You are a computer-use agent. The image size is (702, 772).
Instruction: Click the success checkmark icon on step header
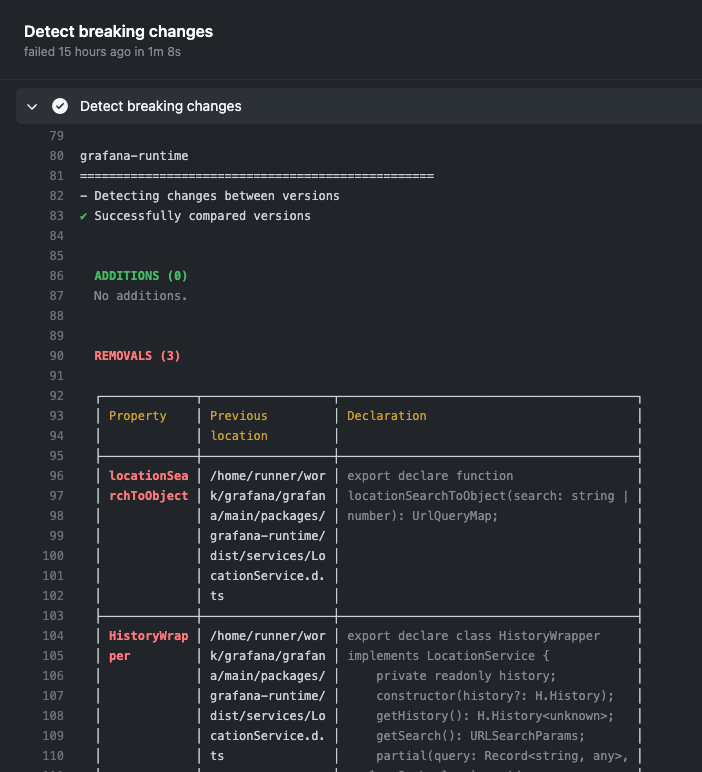60,106
